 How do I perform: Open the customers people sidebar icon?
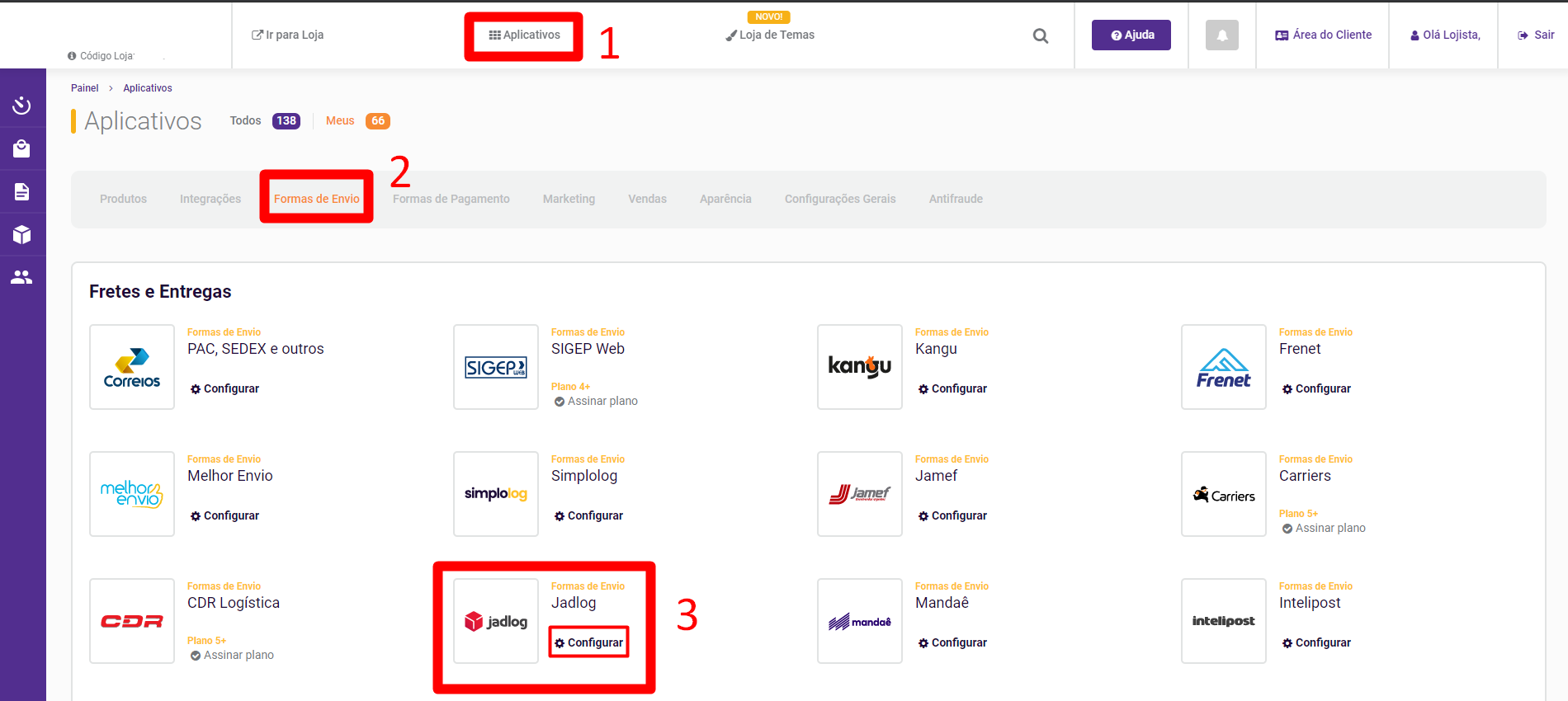22,277
